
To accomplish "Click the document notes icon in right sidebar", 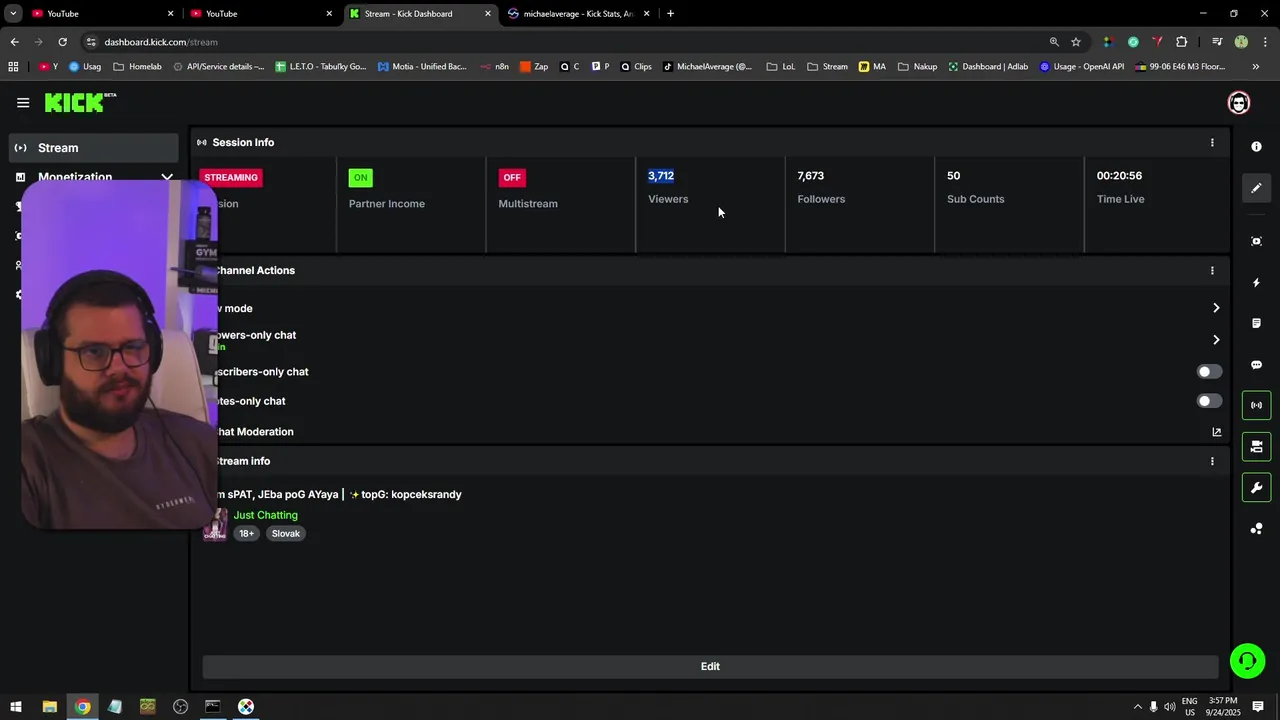I will pyautogui.click(x=1256, y=323).
